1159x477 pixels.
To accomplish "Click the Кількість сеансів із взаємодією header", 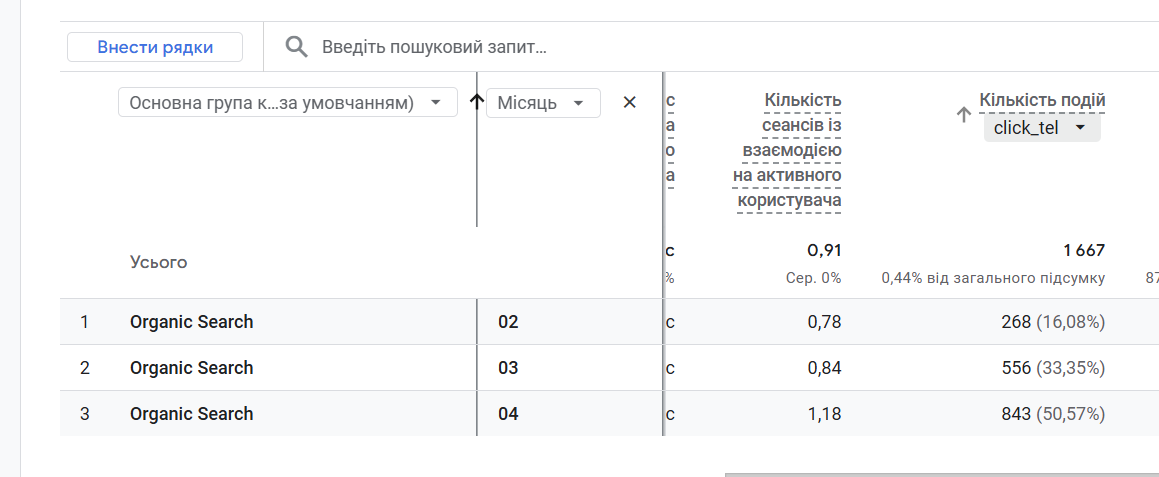I will (789, 150).
